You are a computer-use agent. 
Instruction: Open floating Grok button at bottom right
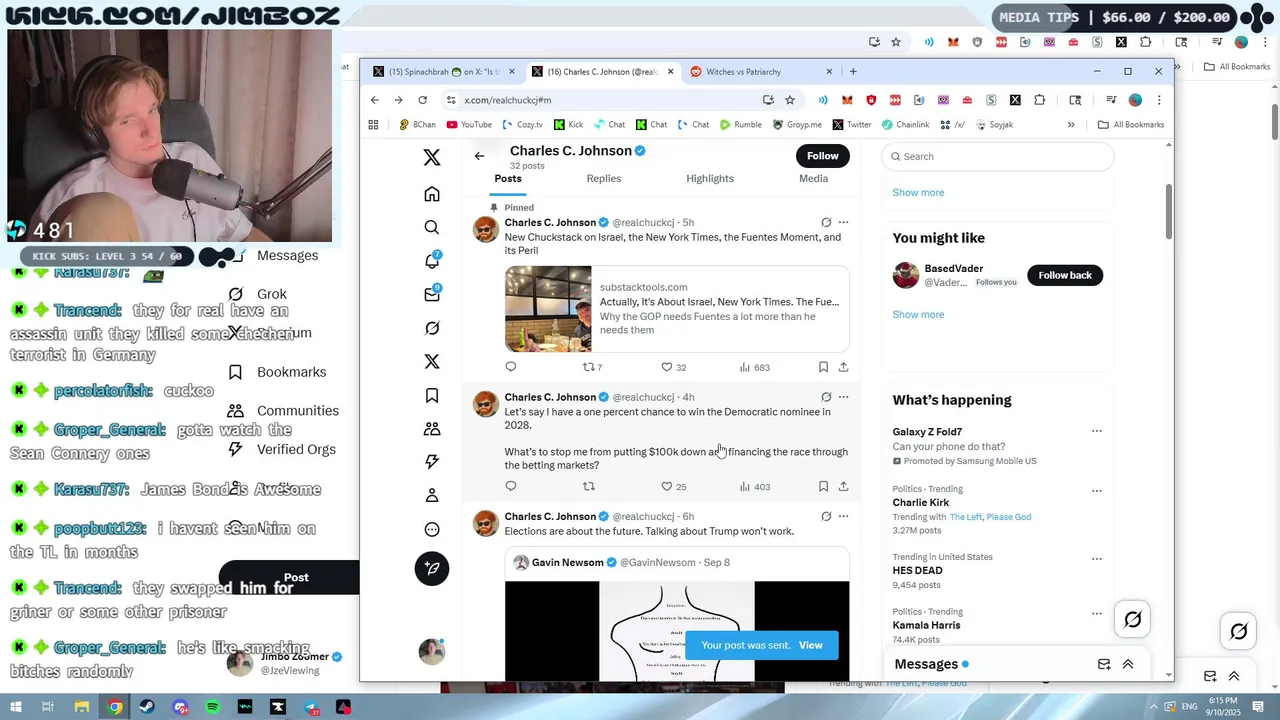[1133, 620]
